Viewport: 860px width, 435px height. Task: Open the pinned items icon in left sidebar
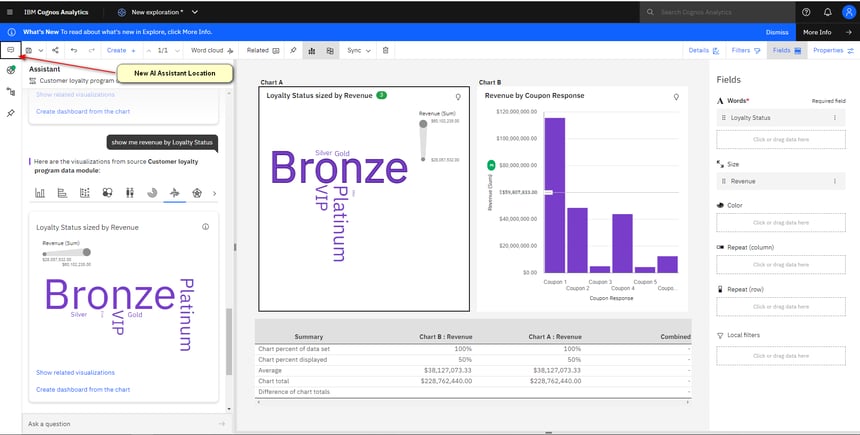coord(10,113)
